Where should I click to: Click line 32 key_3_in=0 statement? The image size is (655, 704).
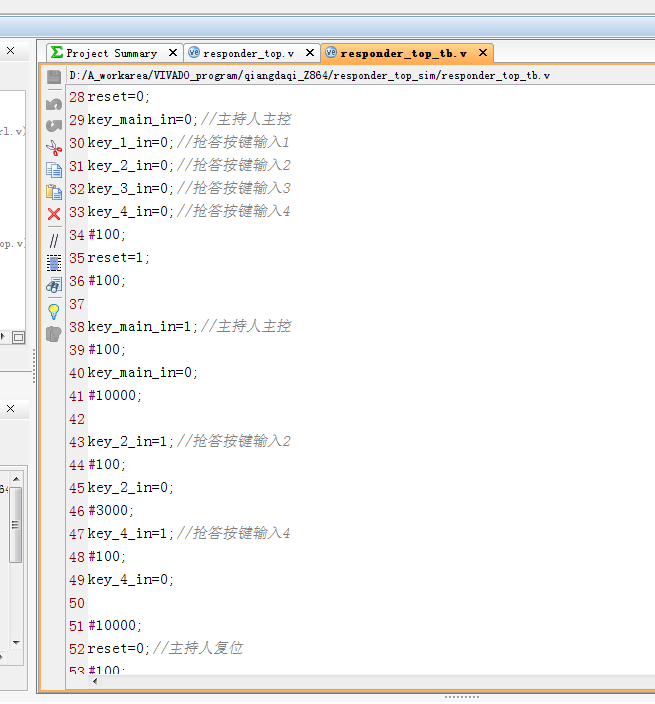tap(131, 188)
